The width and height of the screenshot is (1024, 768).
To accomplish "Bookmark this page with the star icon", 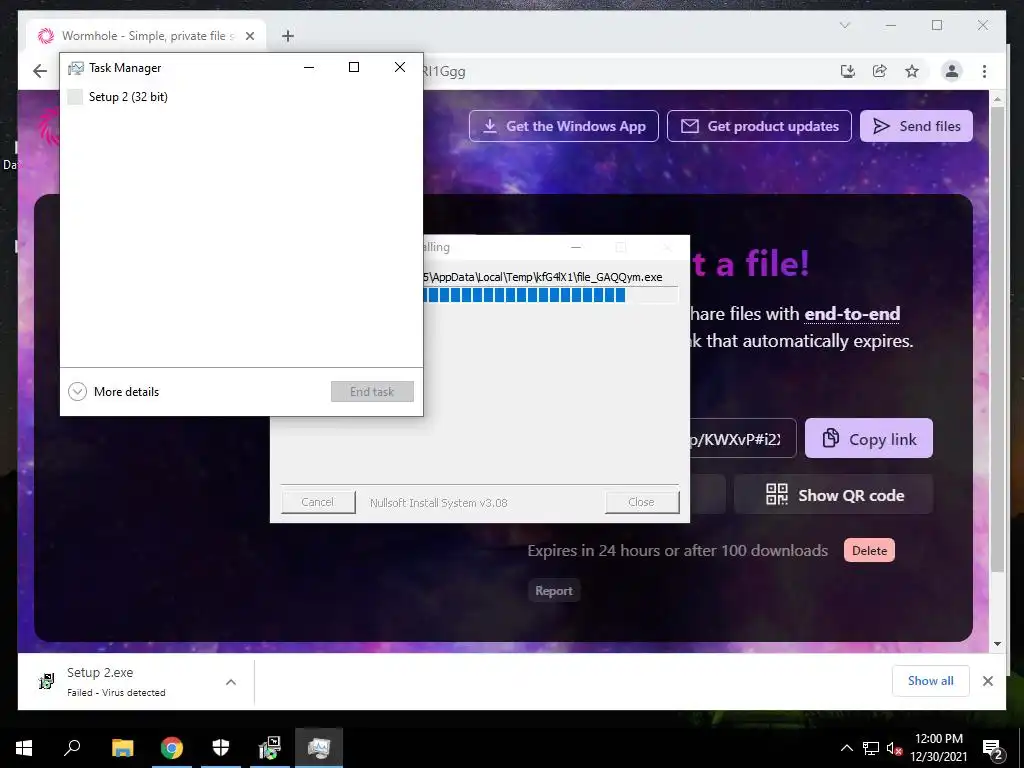I will click(912, 71).
